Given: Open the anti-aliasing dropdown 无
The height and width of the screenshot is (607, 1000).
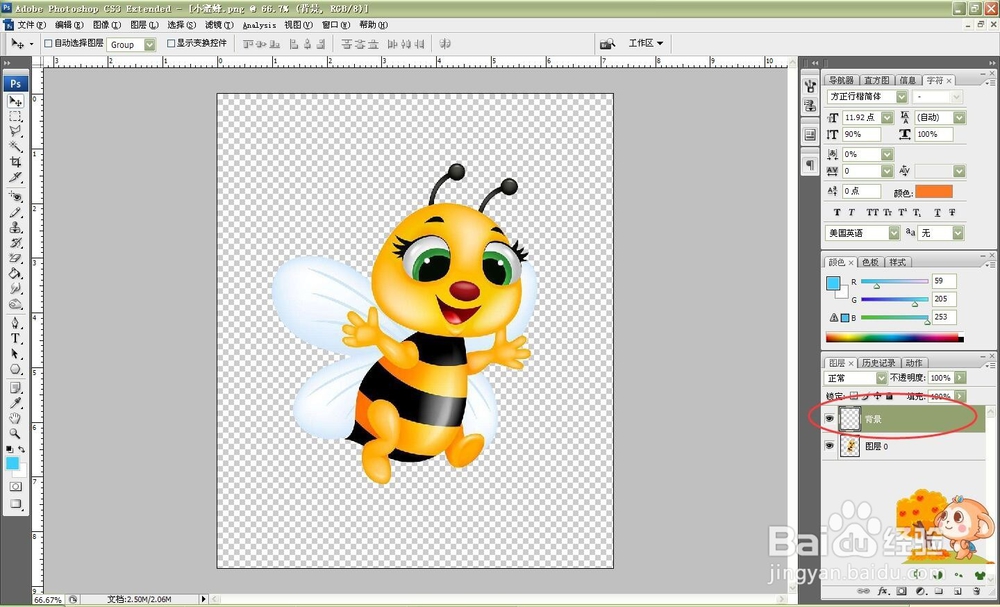Looking at the screenshot, I should click(959, 233).
